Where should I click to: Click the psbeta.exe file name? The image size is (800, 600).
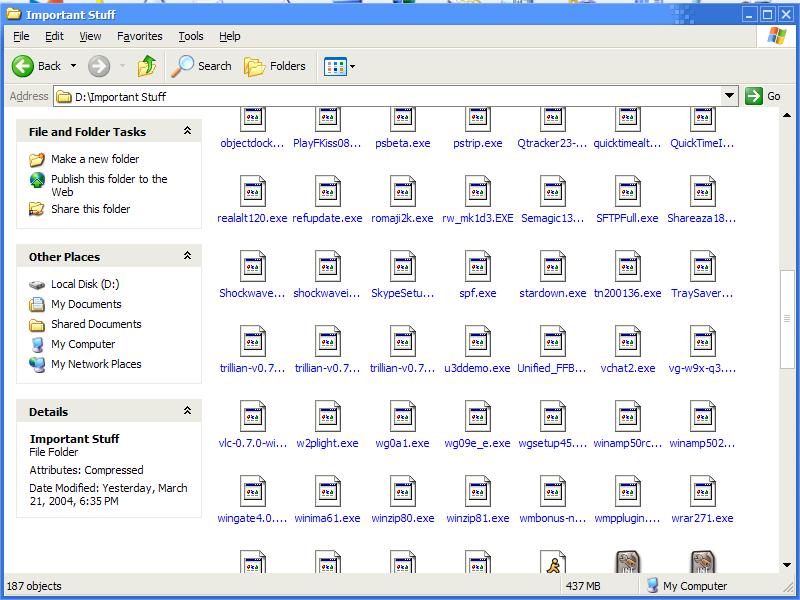pyautogui.click(x=403, y=143)
